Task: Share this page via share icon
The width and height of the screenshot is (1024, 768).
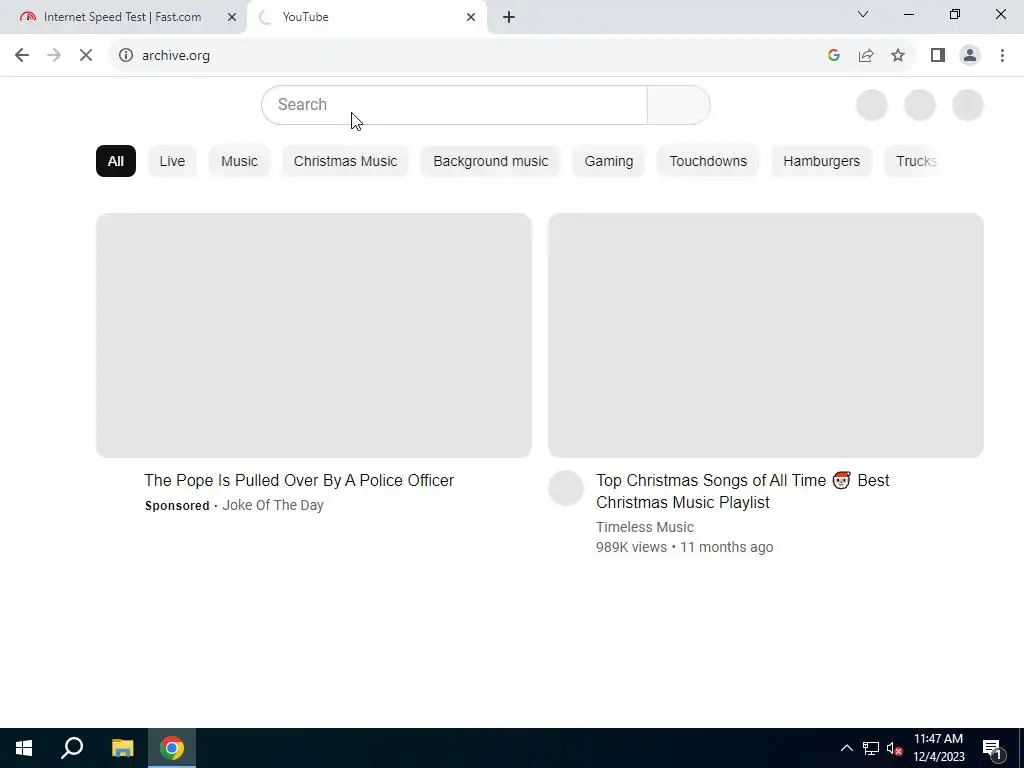Action: pos(866,56)
